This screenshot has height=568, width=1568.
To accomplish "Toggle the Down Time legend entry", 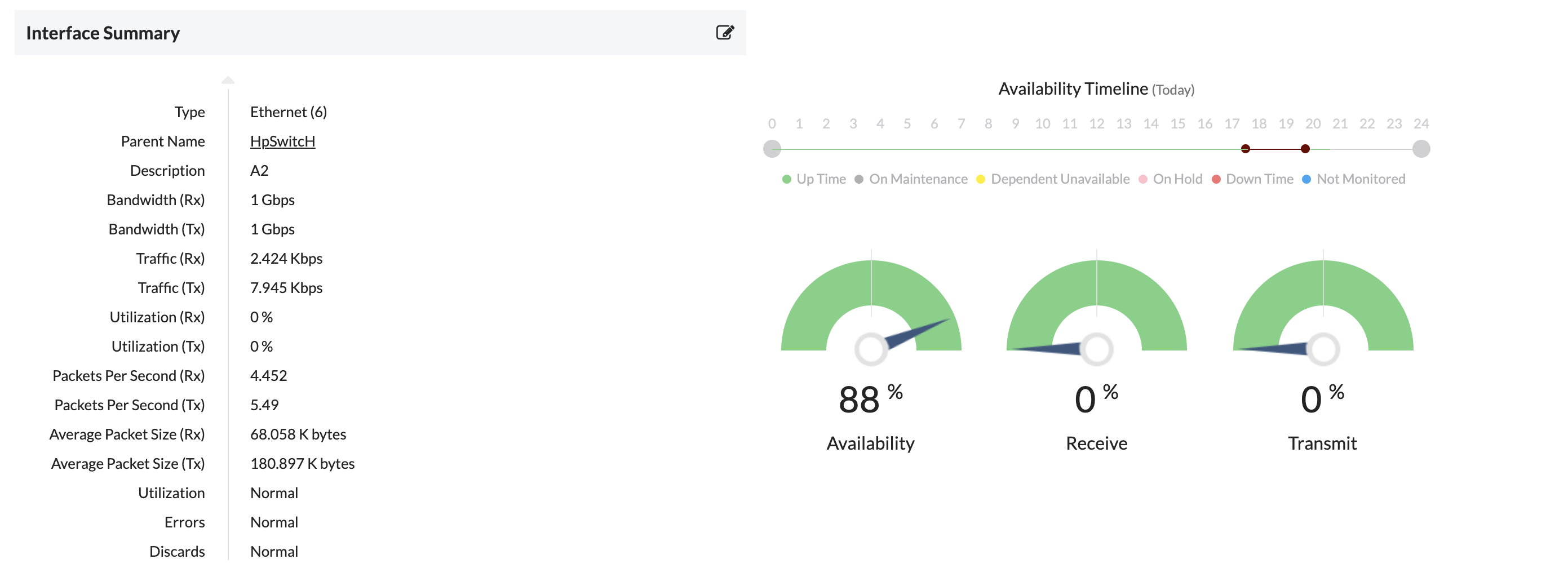I will 1253,179.
